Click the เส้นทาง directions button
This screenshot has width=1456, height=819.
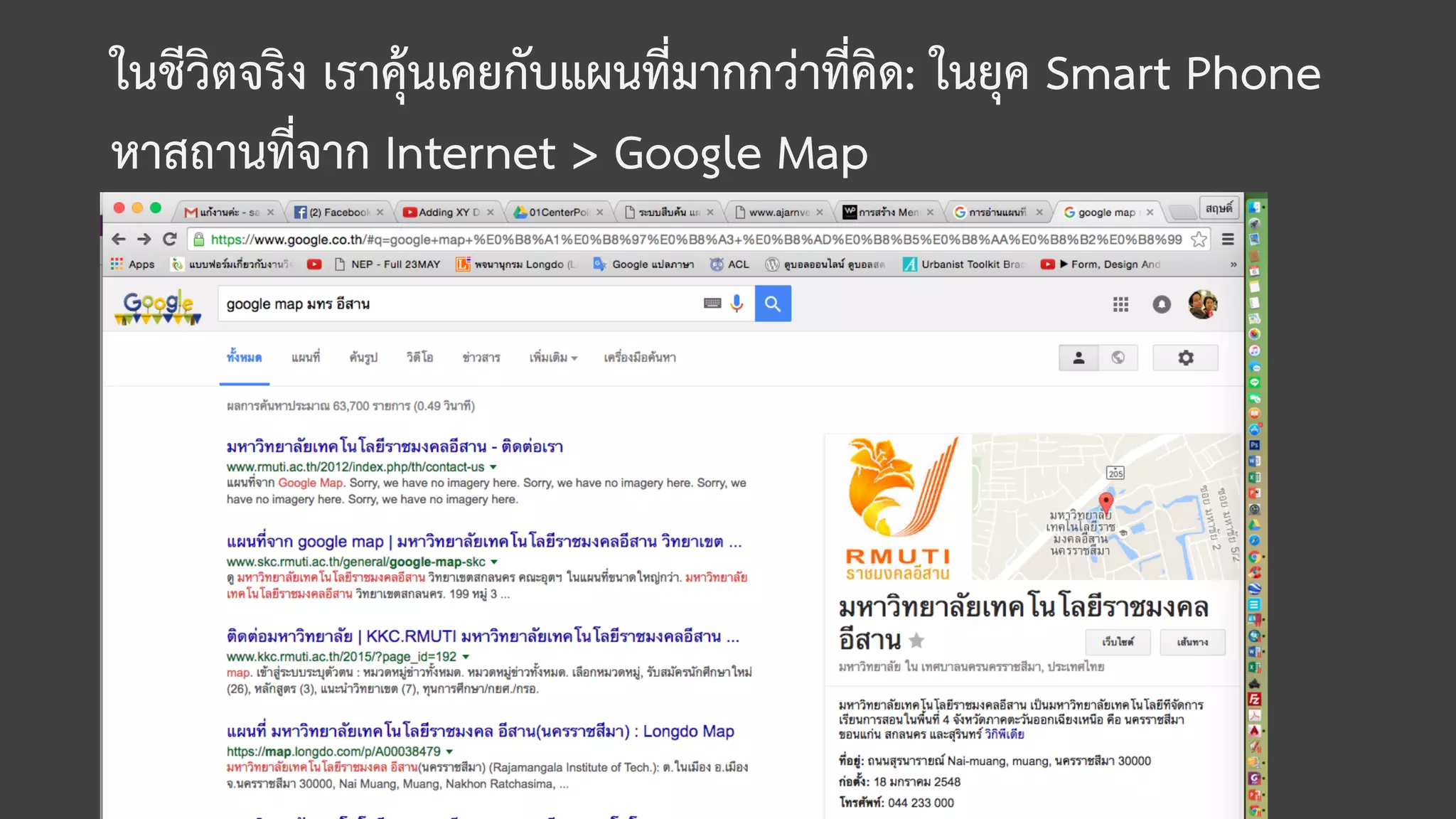(1192, 642)
